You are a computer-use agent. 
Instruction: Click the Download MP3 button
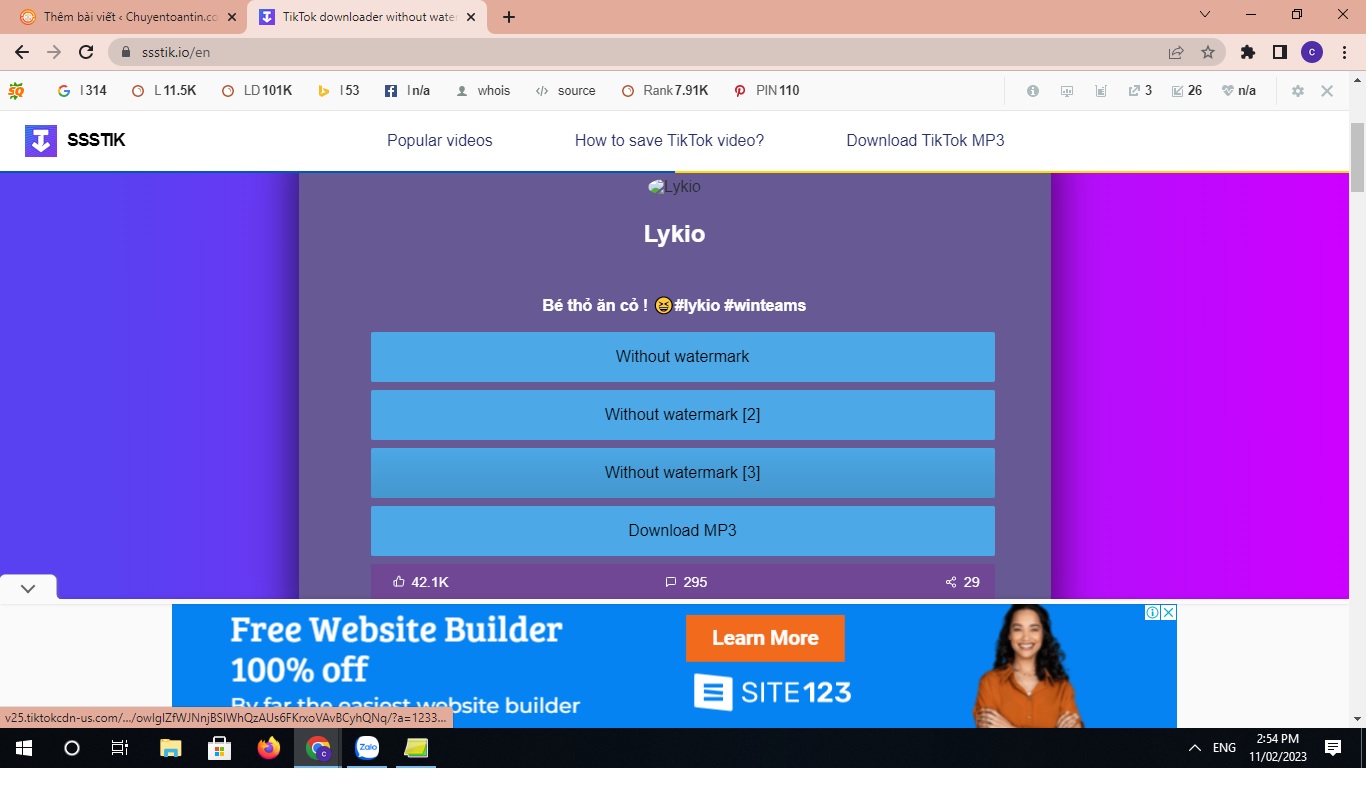683,531
